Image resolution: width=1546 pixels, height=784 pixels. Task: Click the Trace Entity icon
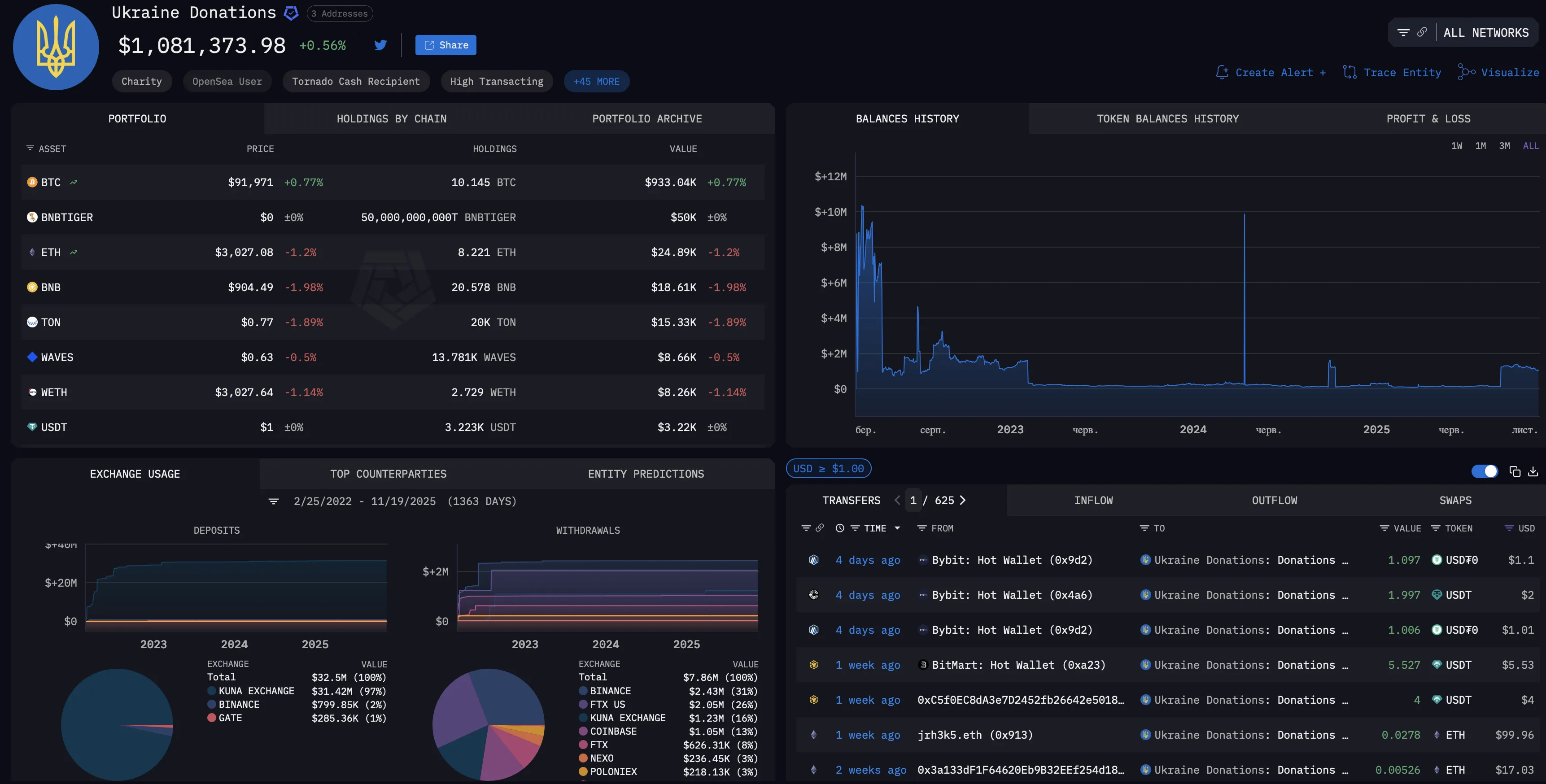[1350, 73]
